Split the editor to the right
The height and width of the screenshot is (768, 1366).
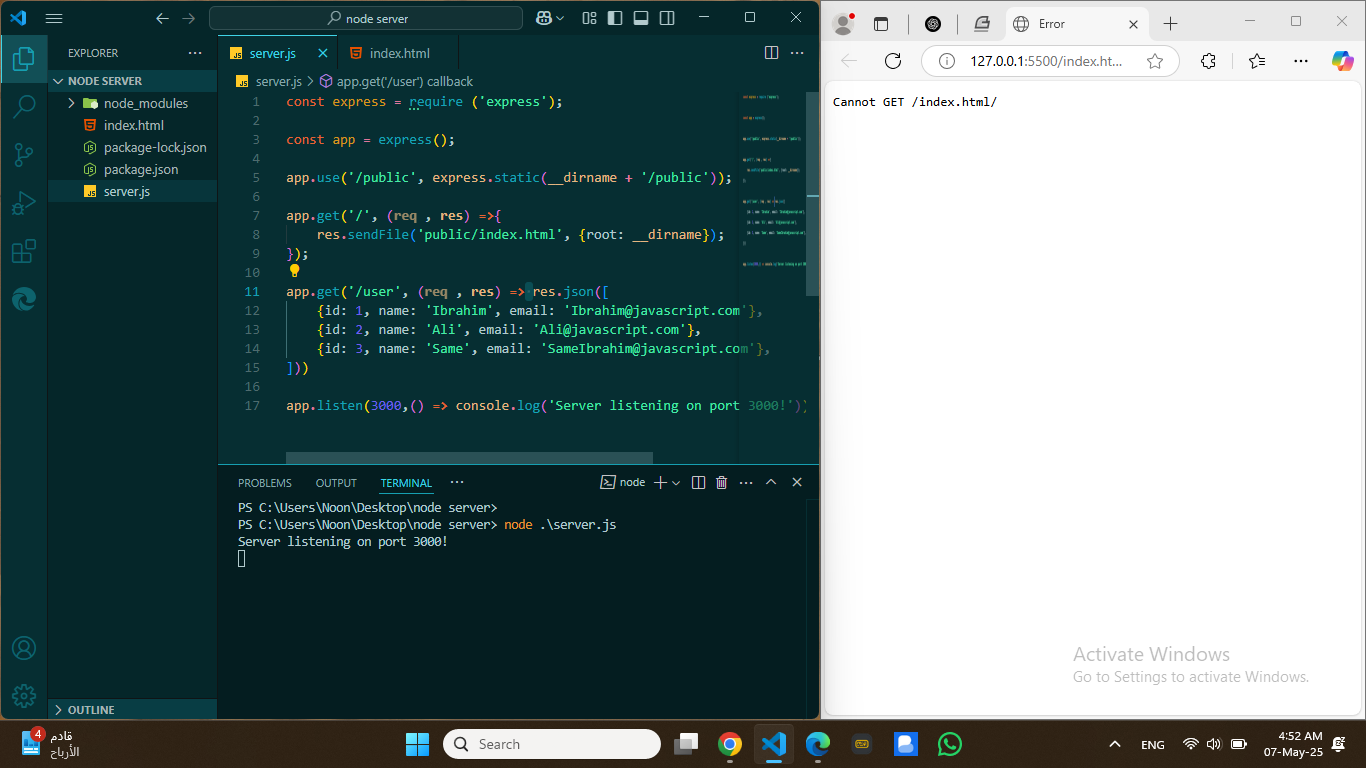pyautogui.click(x=771, y=53)
